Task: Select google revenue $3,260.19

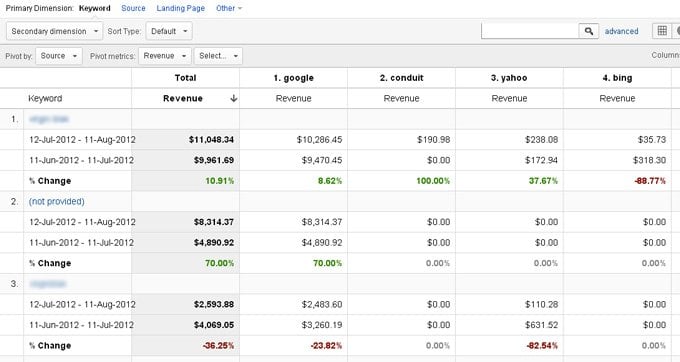Action: (x=322, y=325)
